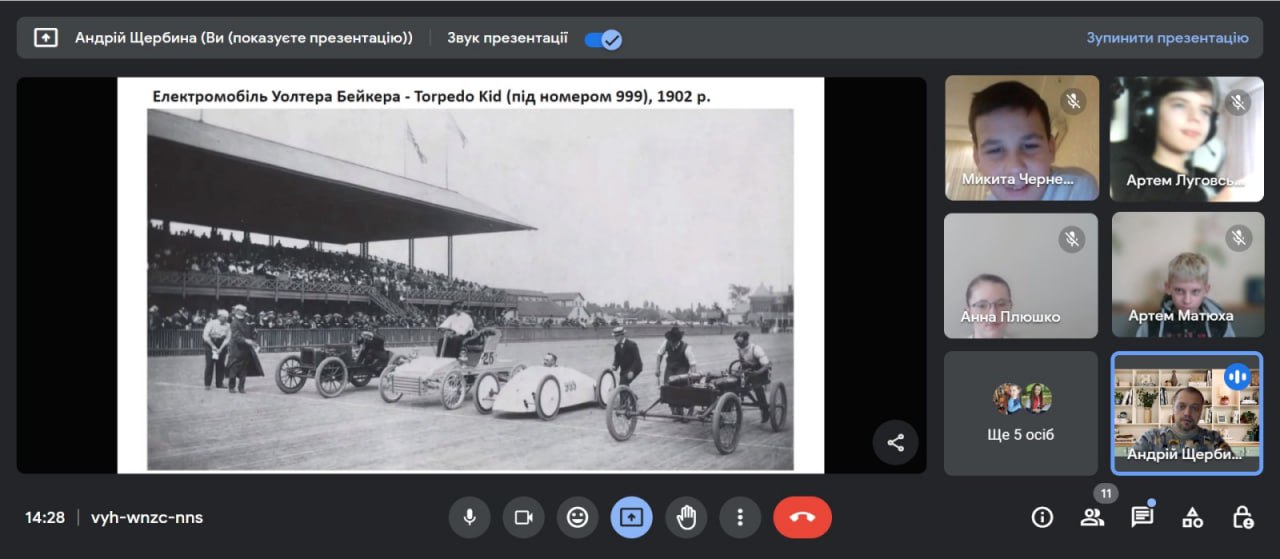Select Артем Матюха's video tile
Image resolution: width=1280 pixels, height=559 pixels.
pyautogui.click(x=1187, y=275)
